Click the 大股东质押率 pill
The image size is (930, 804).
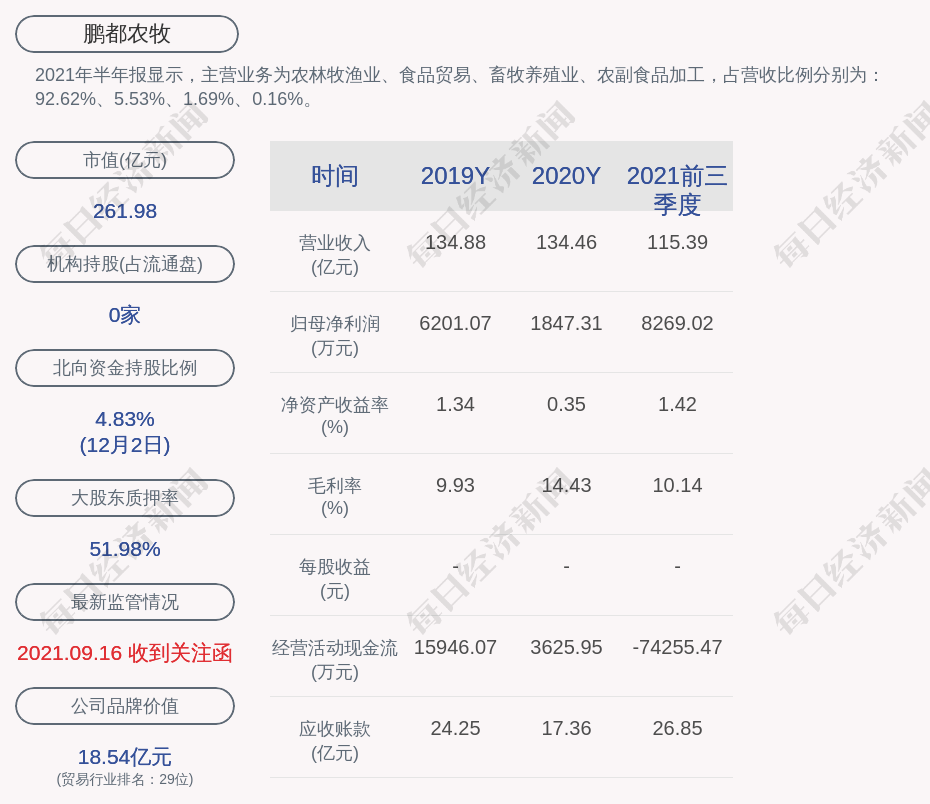point(125,498)
